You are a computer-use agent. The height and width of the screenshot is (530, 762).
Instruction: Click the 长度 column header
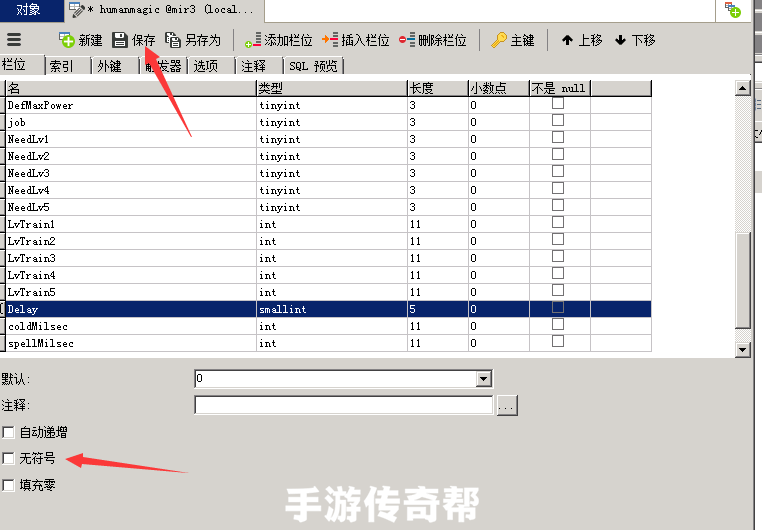pos(438,88)
